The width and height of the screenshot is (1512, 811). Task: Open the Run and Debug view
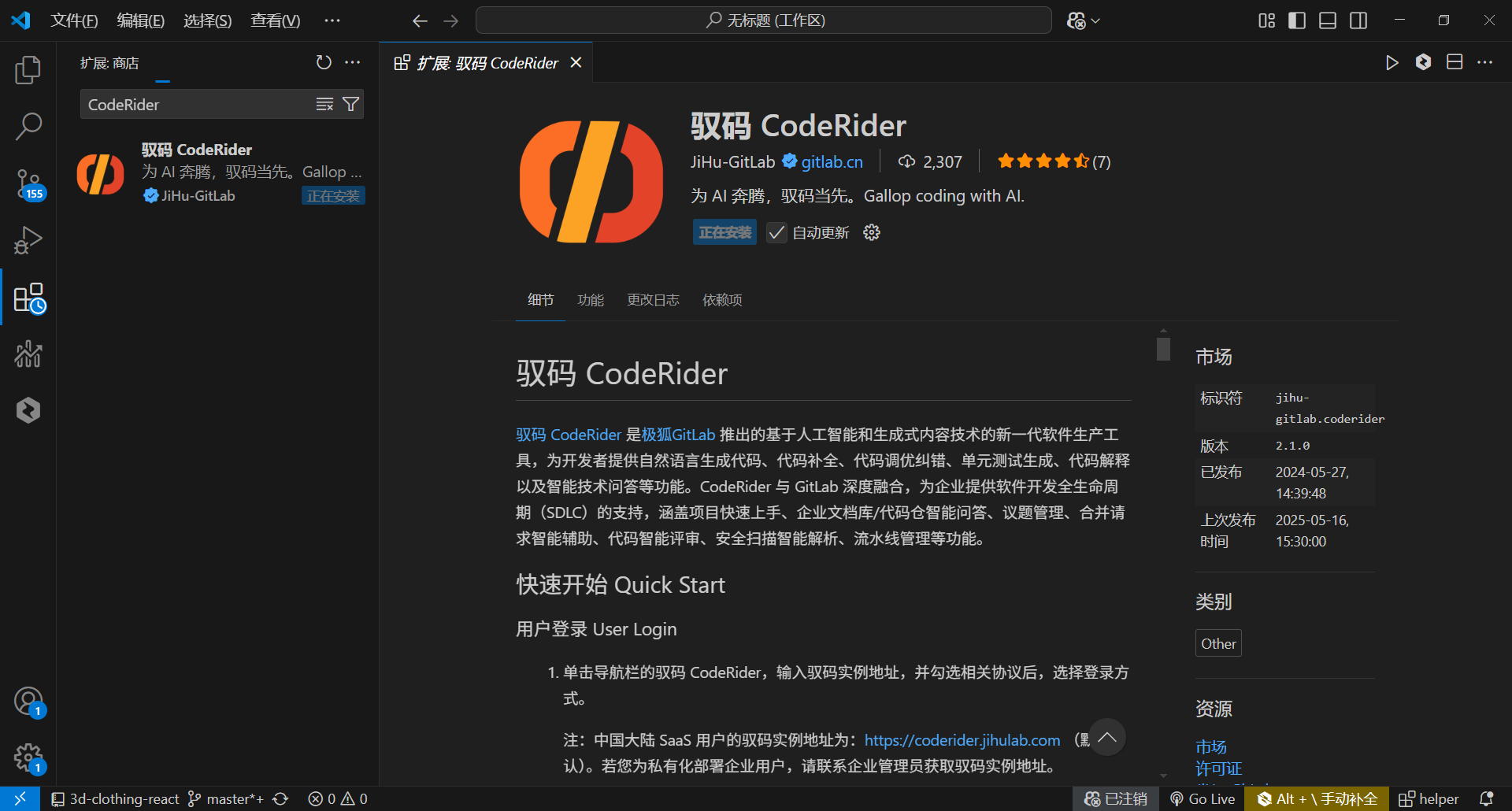(x=28, y=240)
